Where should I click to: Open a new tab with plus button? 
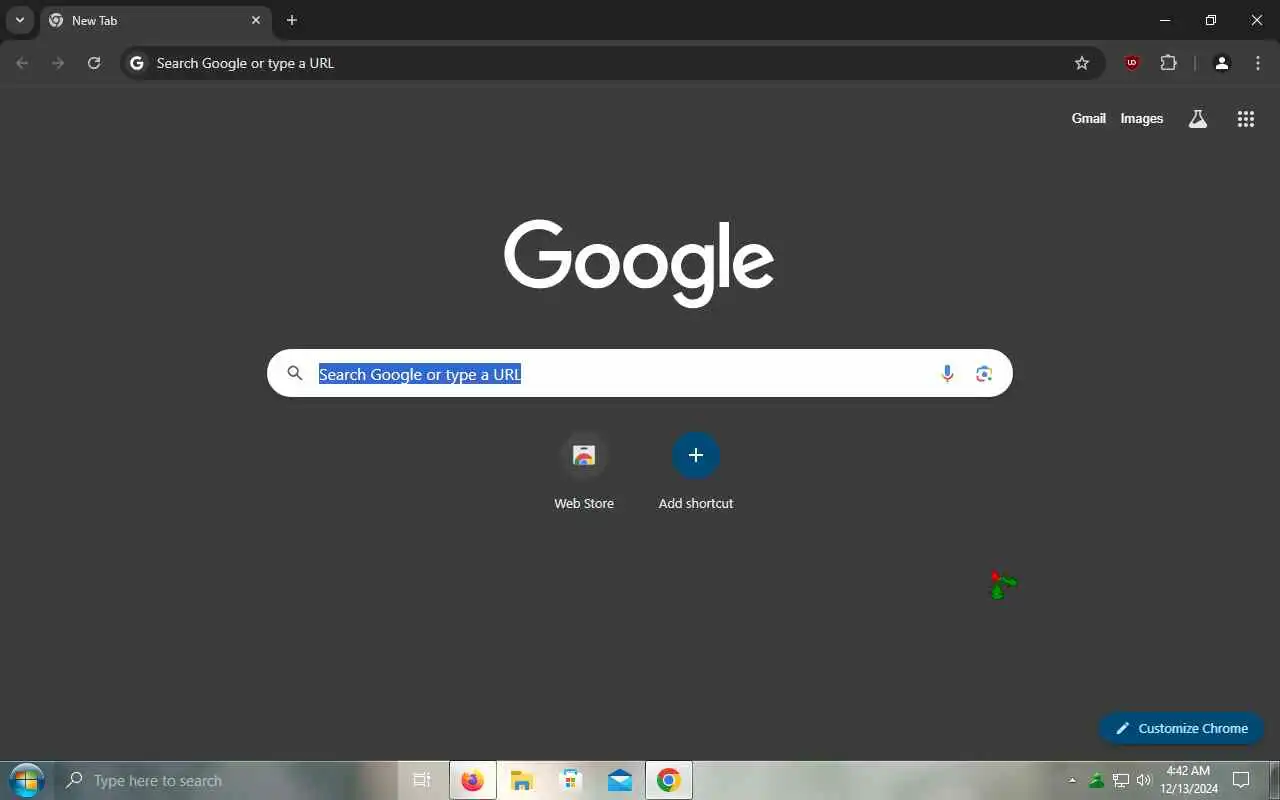pyautogui.click(x=292, y=20)
